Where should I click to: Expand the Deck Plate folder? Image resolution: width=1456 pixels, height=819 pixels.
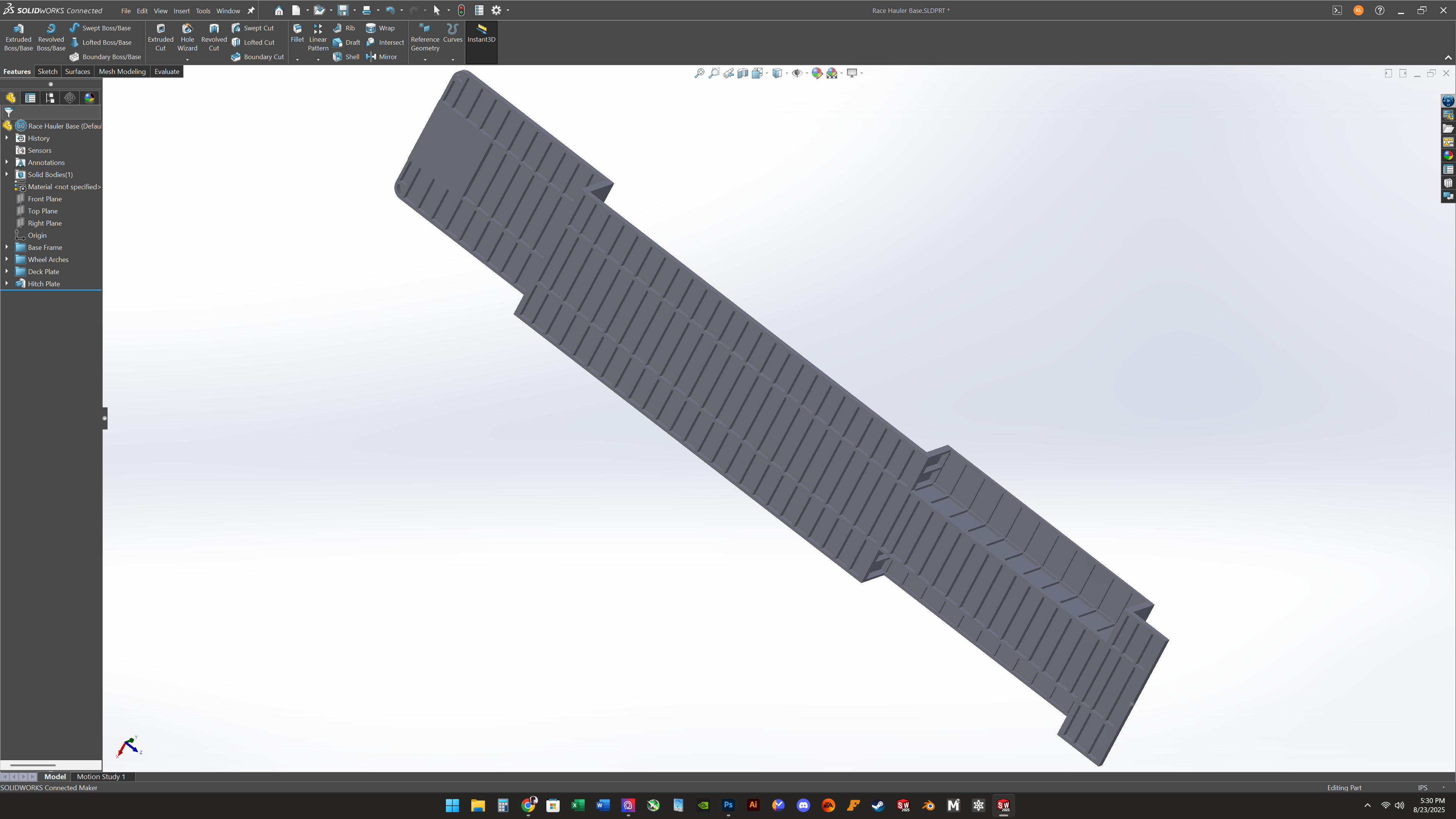click(7, 271)
